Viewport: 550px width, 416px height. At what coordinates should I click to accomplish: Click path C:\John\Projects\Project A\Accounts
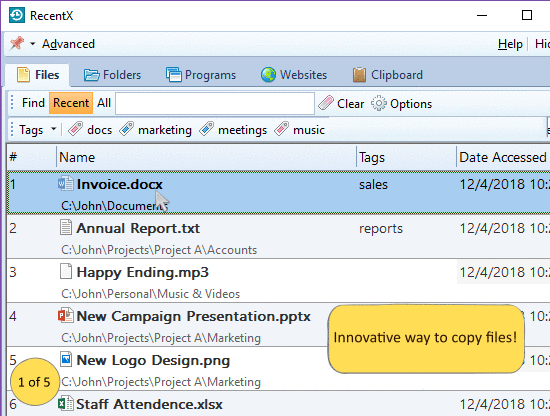[159, 250]
